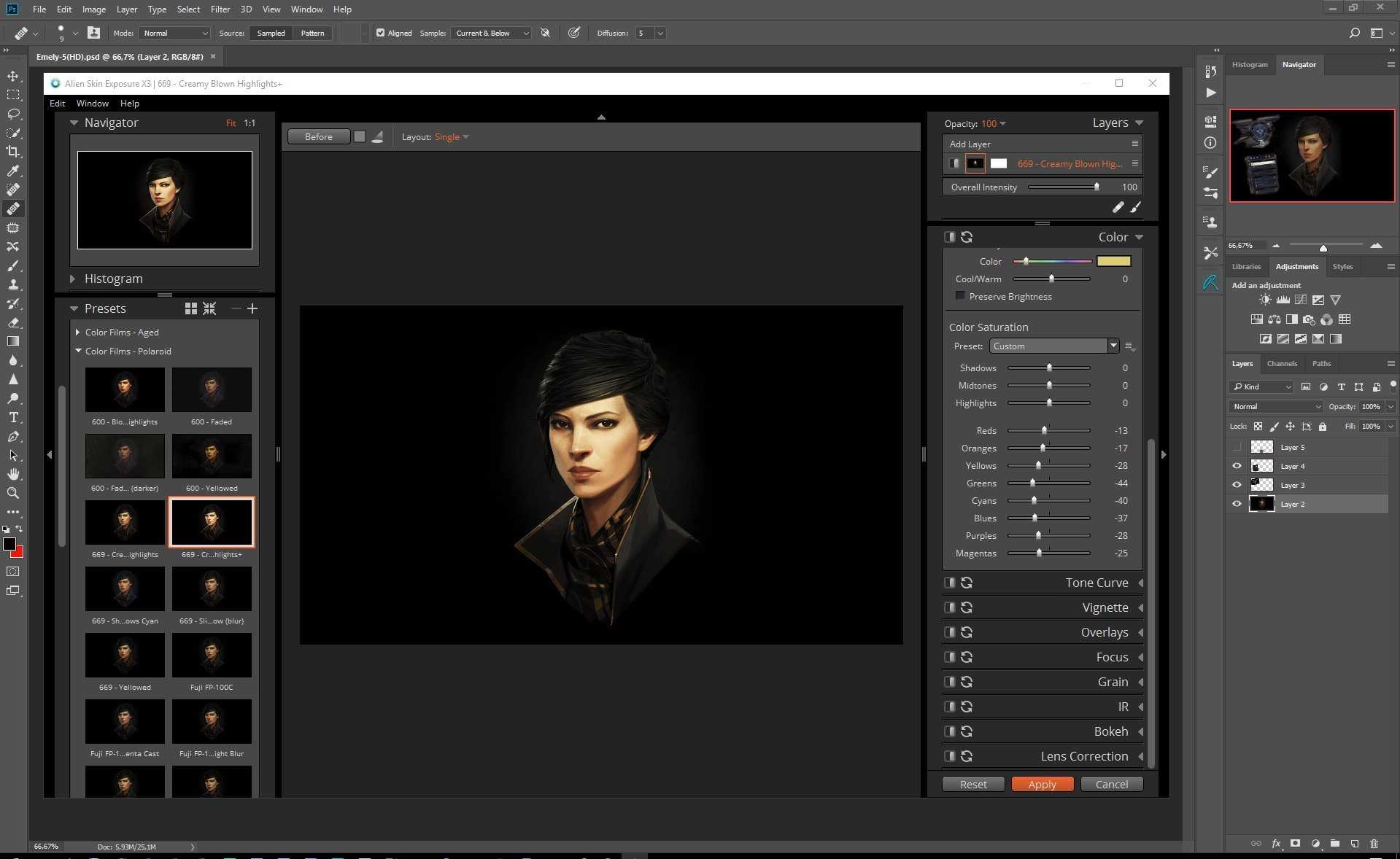
Task: Open the Photoshop Layer menu
Action: point(126,9)
